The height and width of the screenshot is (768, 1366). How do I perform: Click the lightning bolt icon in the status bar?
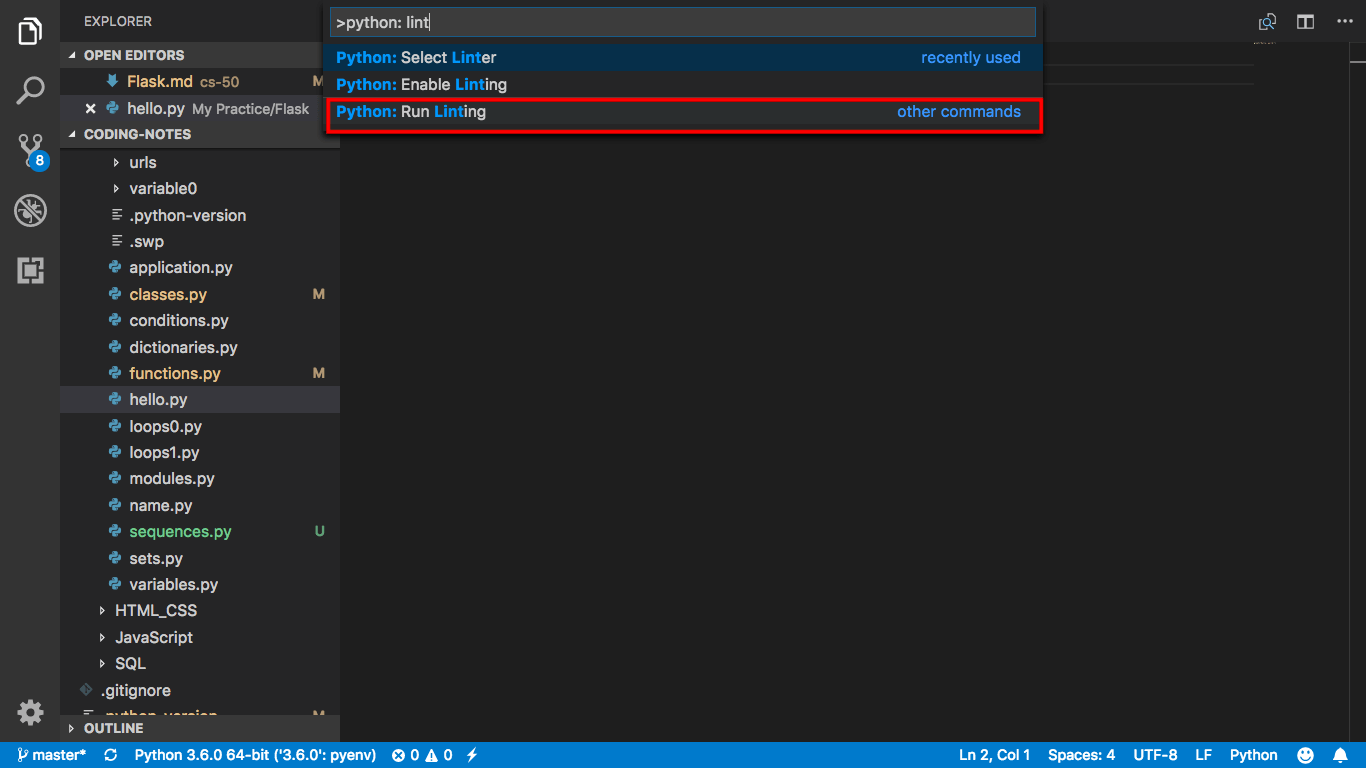[472, 755]
